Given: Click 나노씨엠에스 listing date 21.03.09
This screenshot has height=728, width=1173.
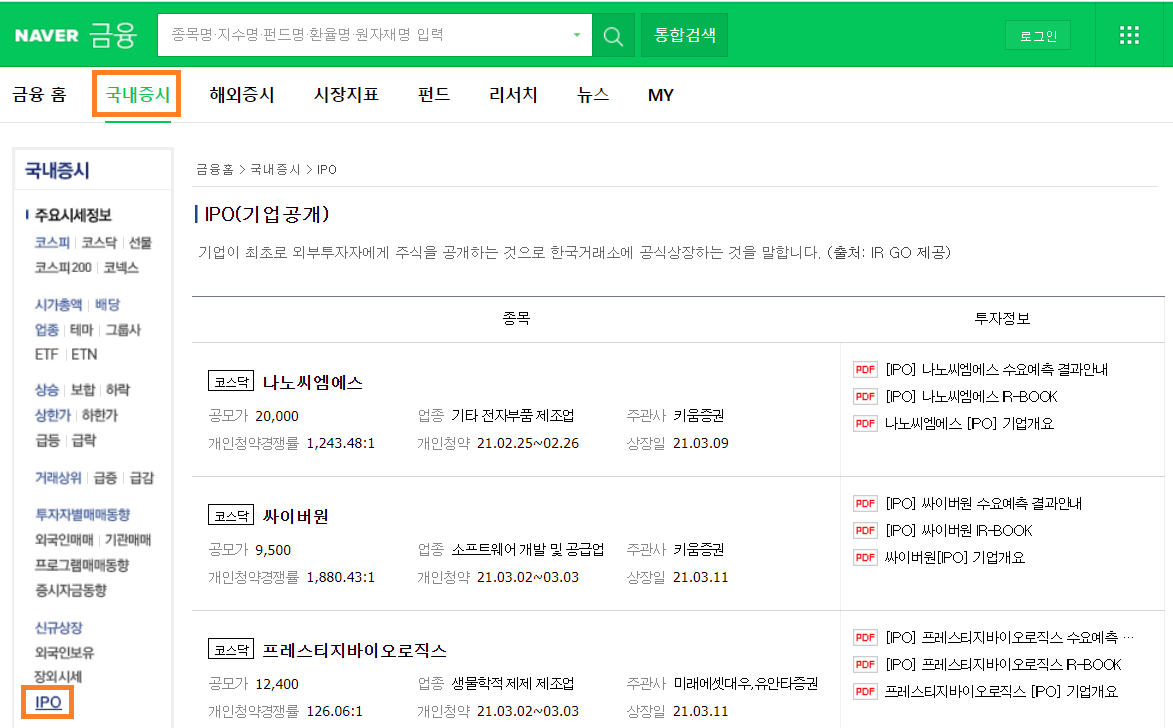Looking at the screenshot, I should (700, 444).
